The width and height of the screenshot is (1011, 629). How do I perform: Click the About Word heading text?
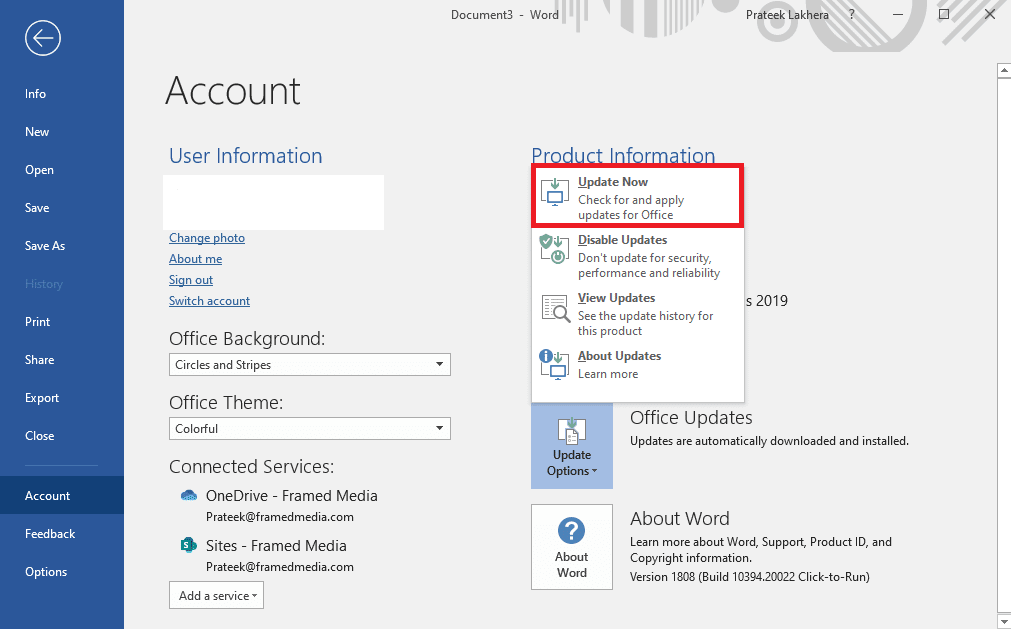coord(680,518)
